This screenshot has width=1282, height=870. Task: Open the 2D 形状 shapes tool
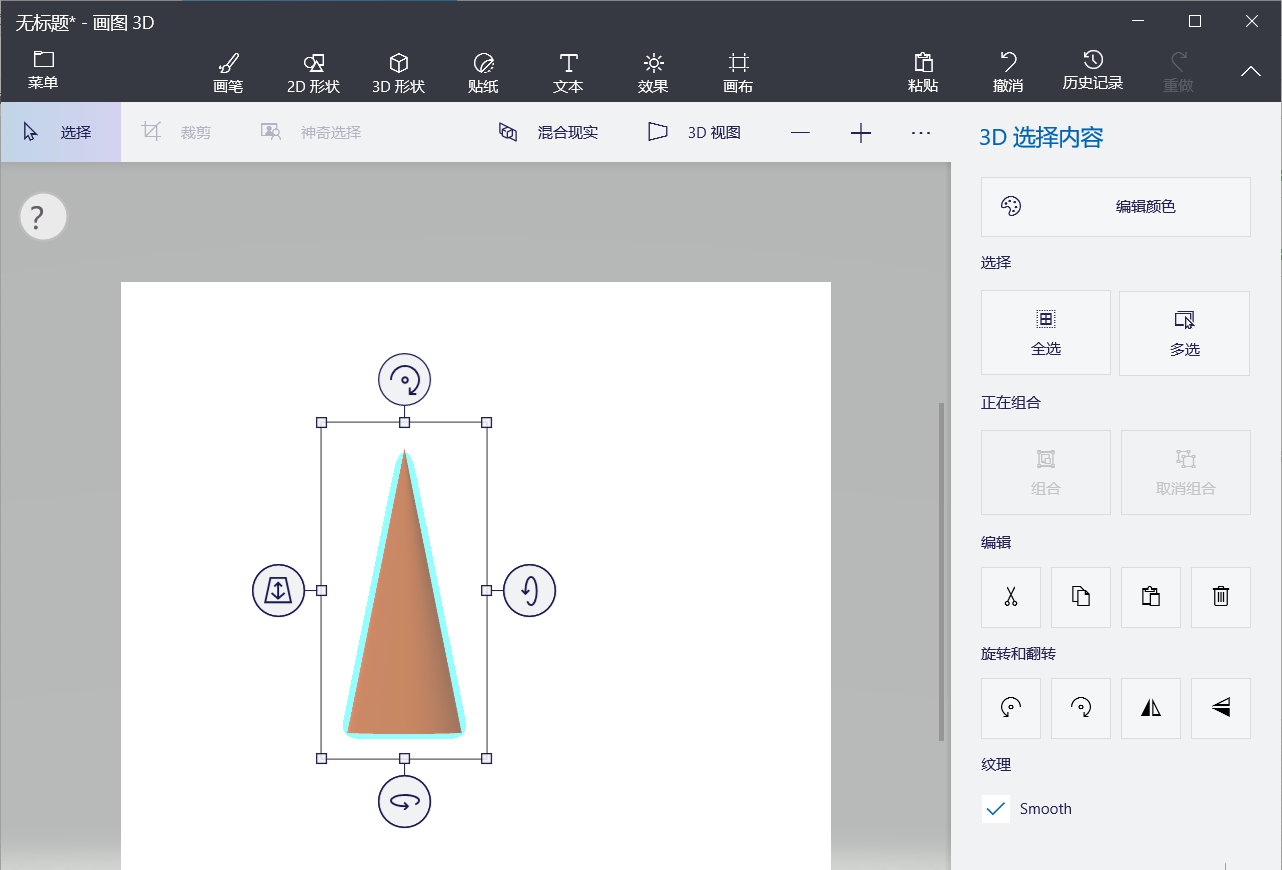pos(314,74)
